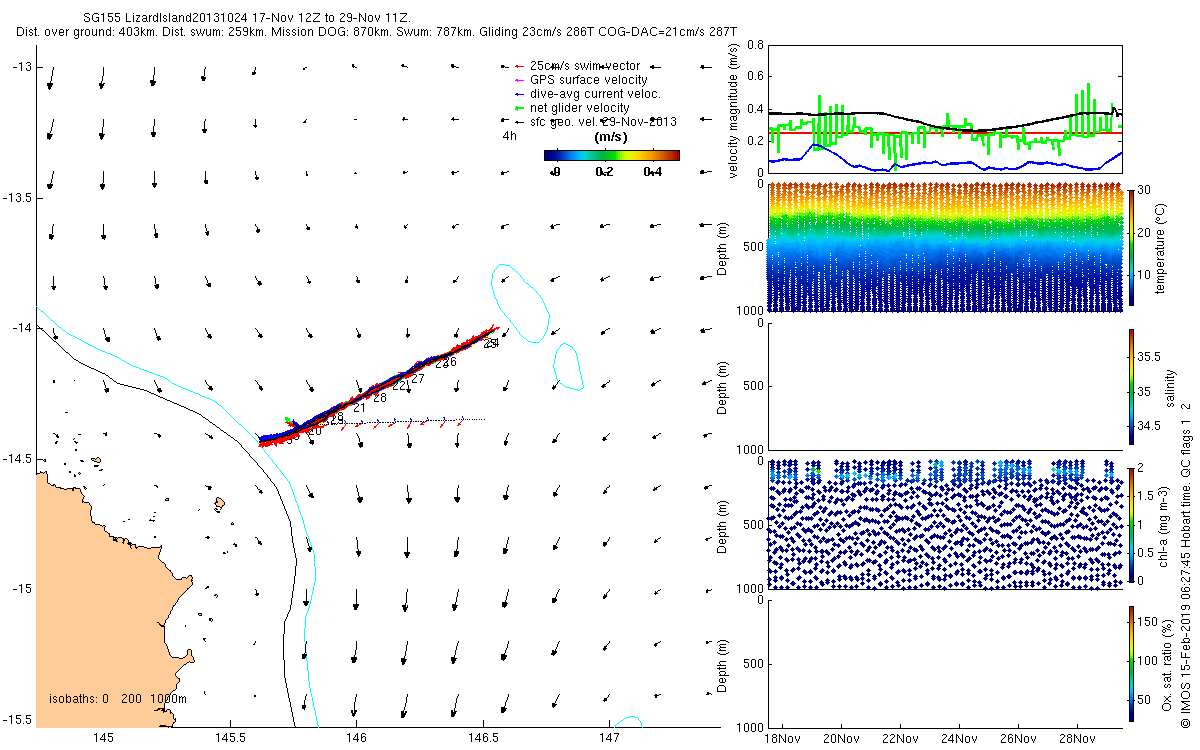Click the Ox. sat. ratio (%) colour bar
This screenshot has width=1200, height=750.
pyautogui.click(x=1132, y=662)
